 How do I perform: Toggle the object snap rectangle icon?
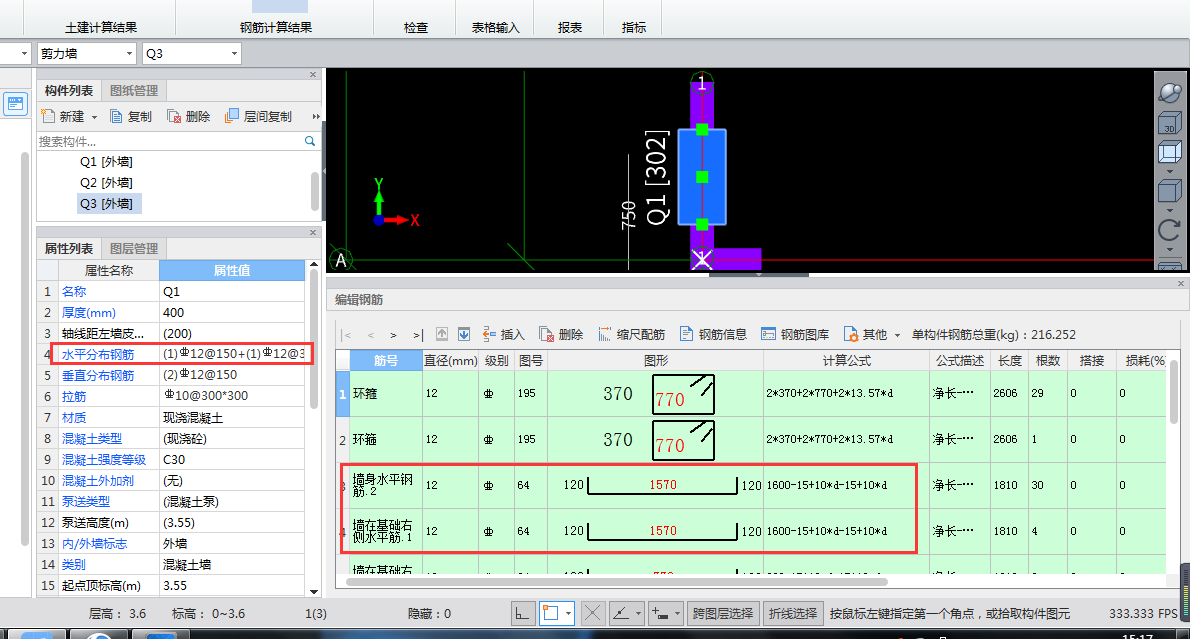point(550,613)
